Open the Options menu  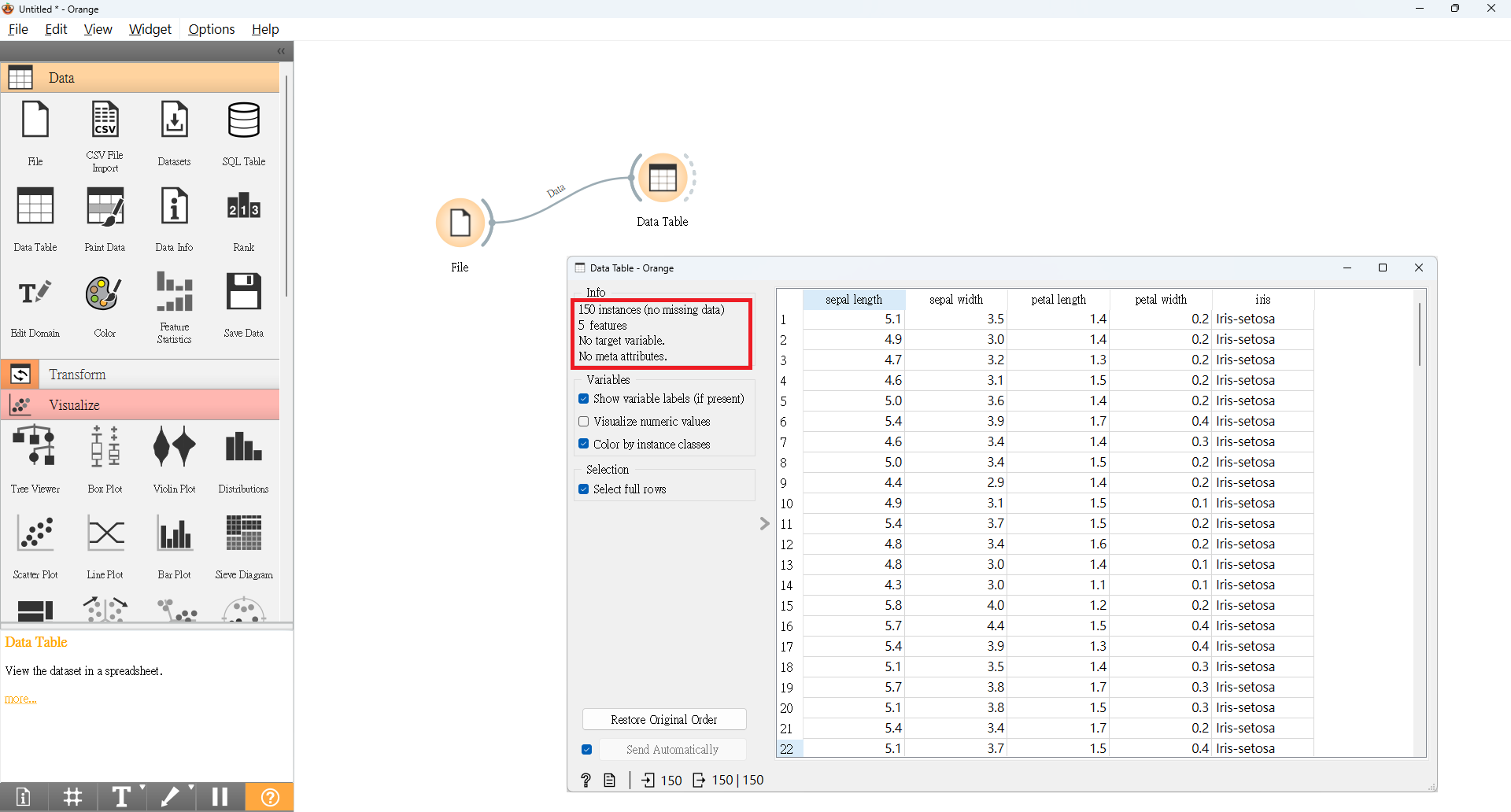click(211, 29)
